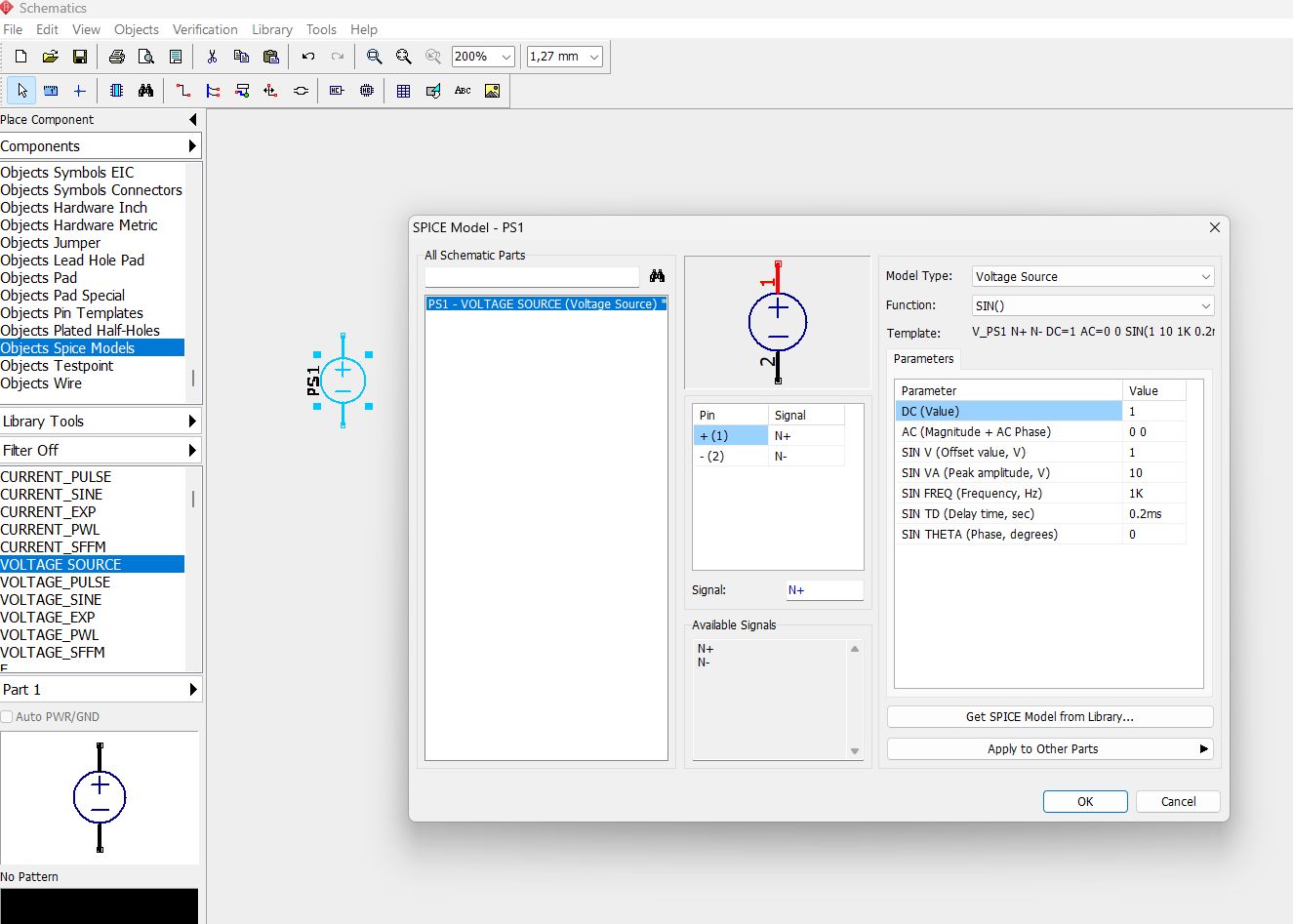Select the Place Text (ABC) tool
The width and height of the screenshot is (1293, 924).
463,91
